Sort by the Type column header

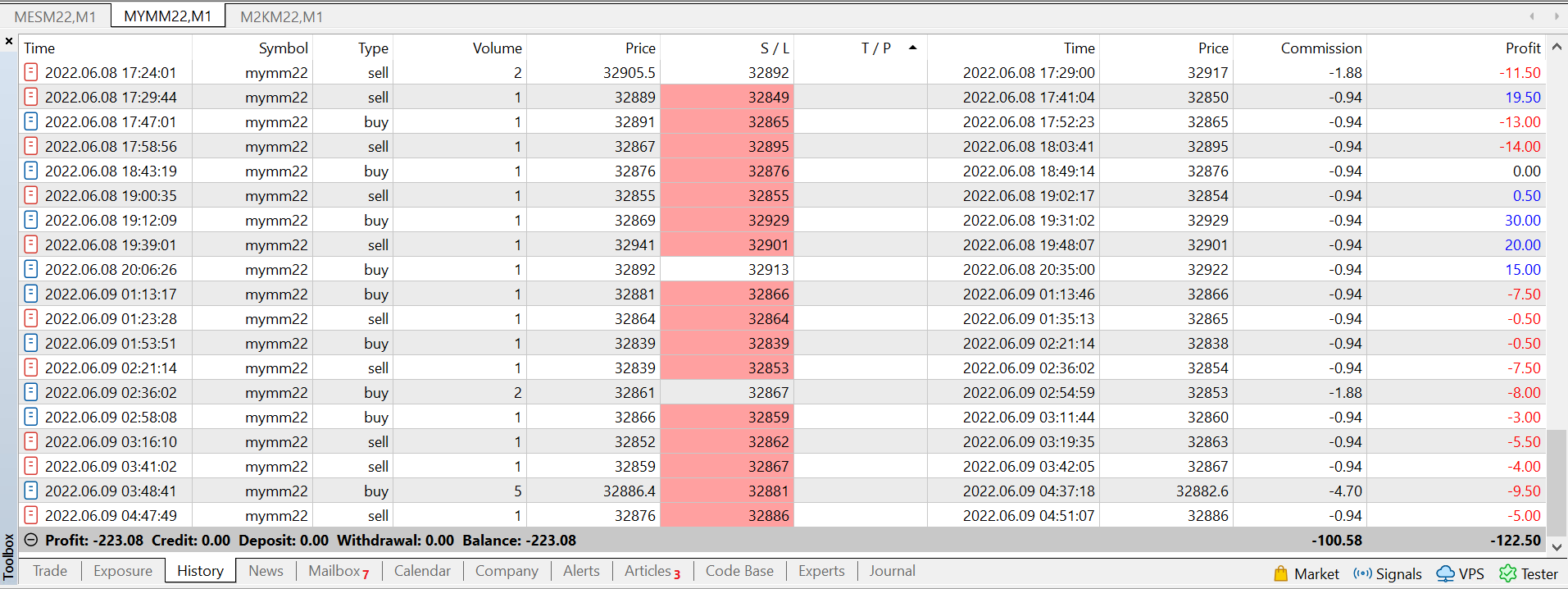[x=353, y=48]
